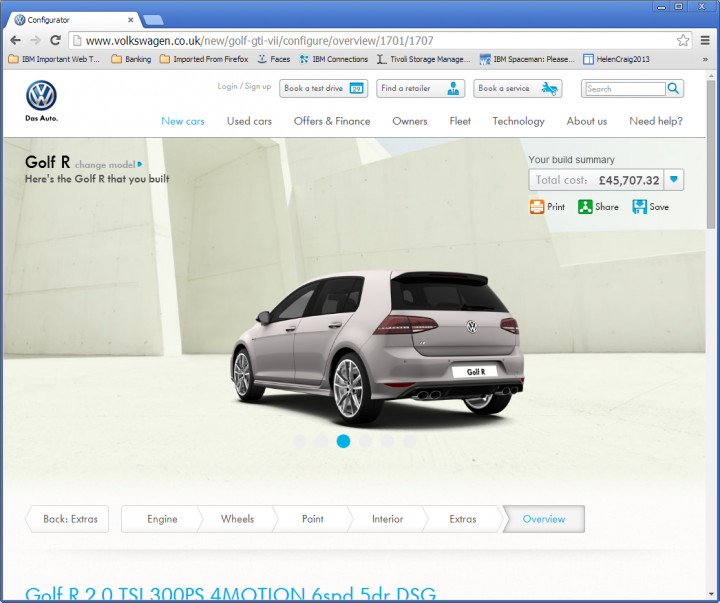Click person icon in Find a retailer

point(453,88)
